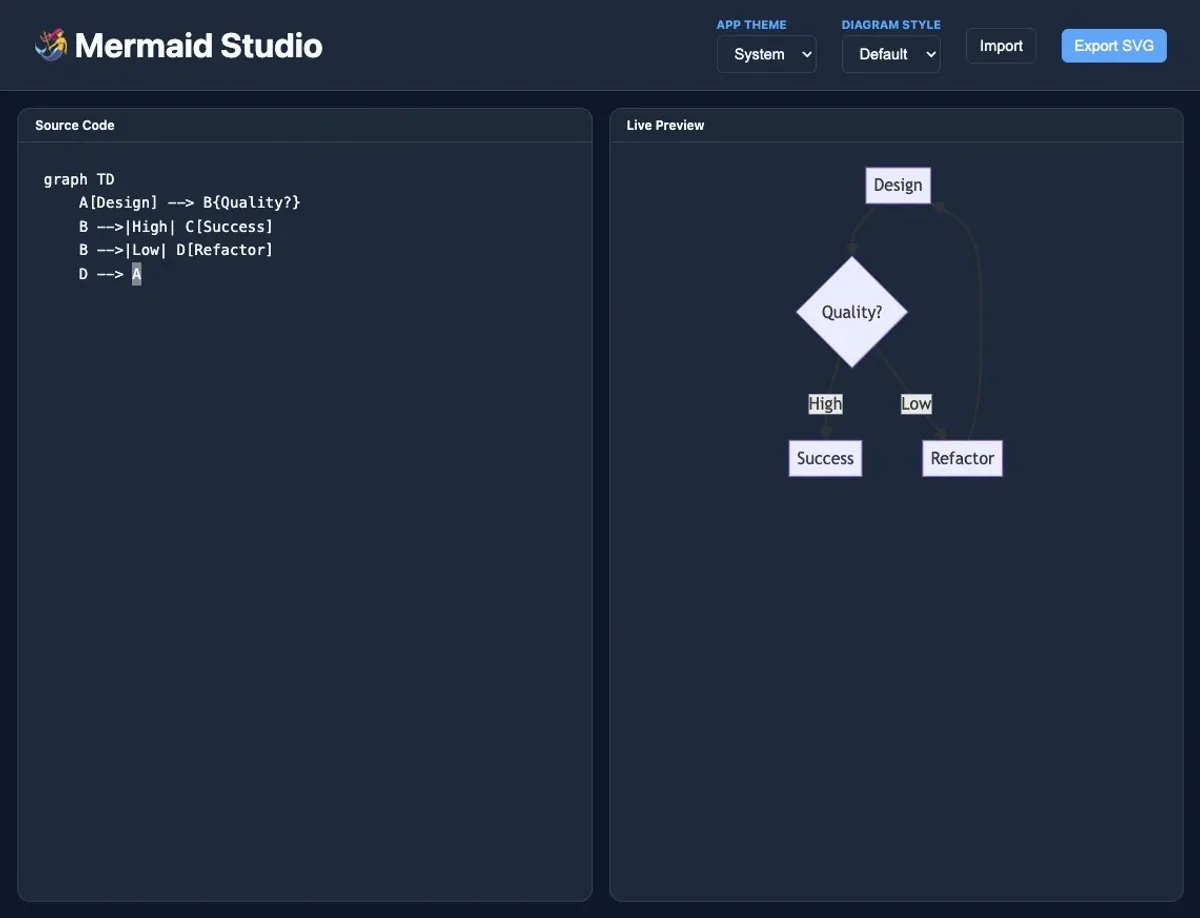Click the highlighted A after D arrow

136,272
